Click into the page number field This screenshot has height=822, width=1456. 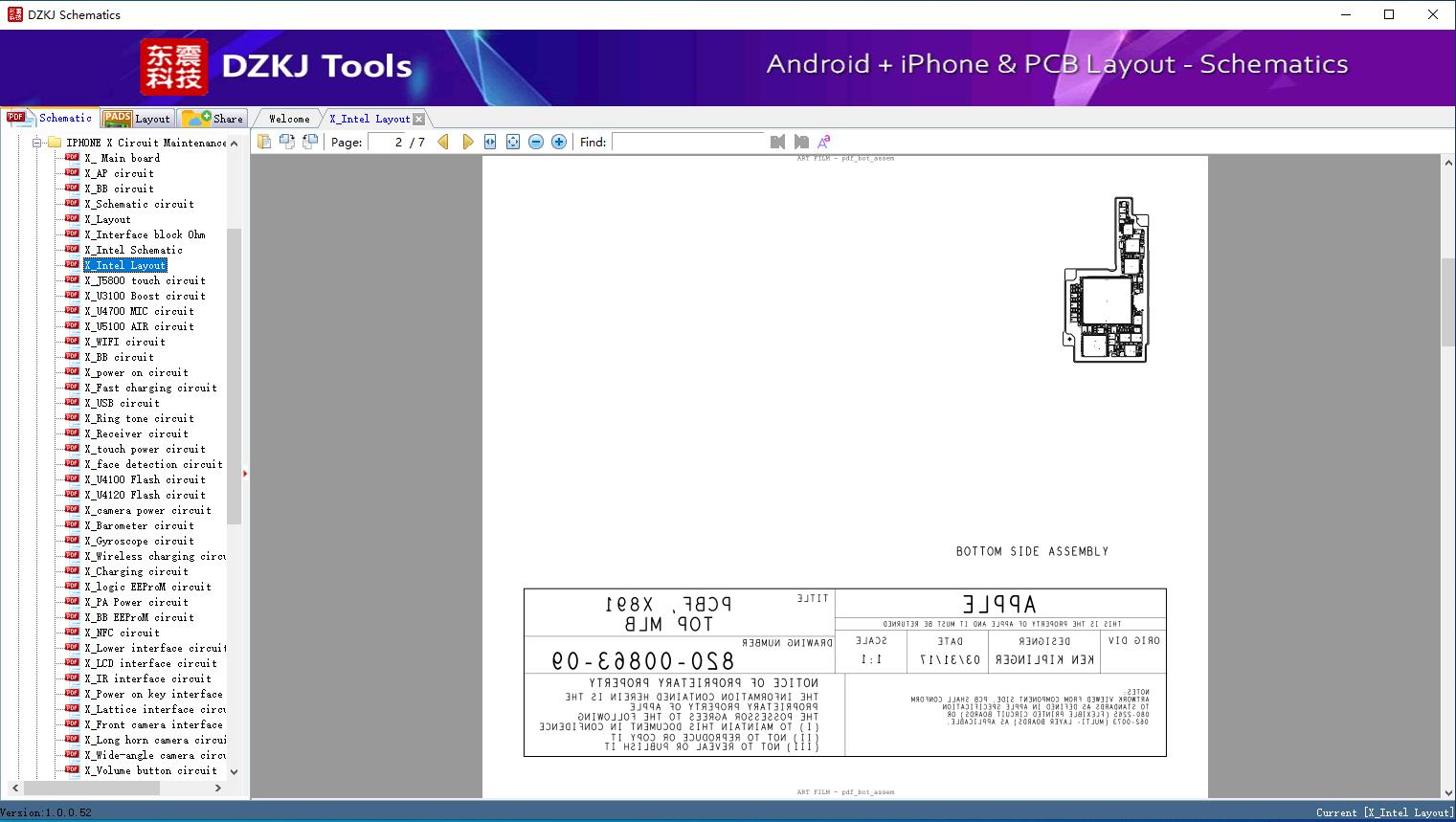coord(388,142)
